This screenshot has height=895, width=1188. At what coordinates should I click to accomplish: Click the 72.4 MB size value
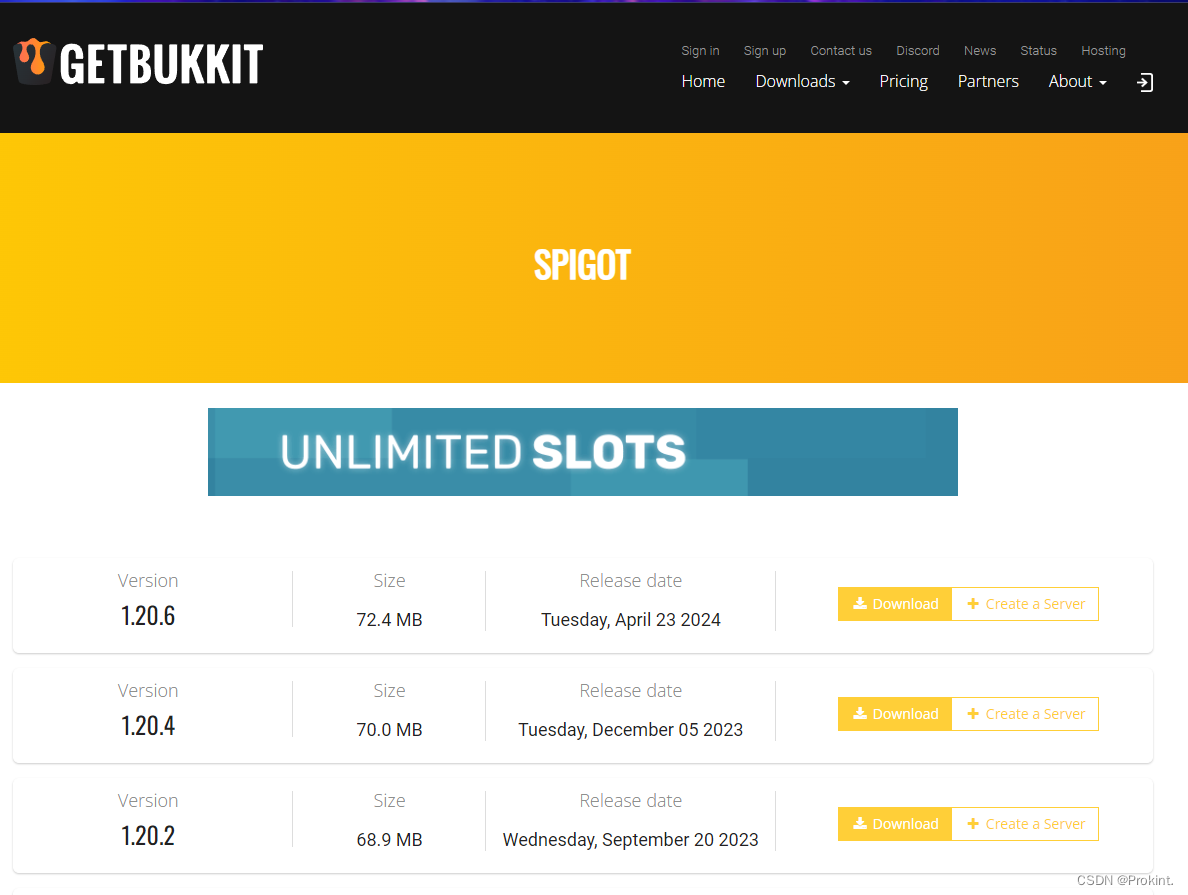389,620
